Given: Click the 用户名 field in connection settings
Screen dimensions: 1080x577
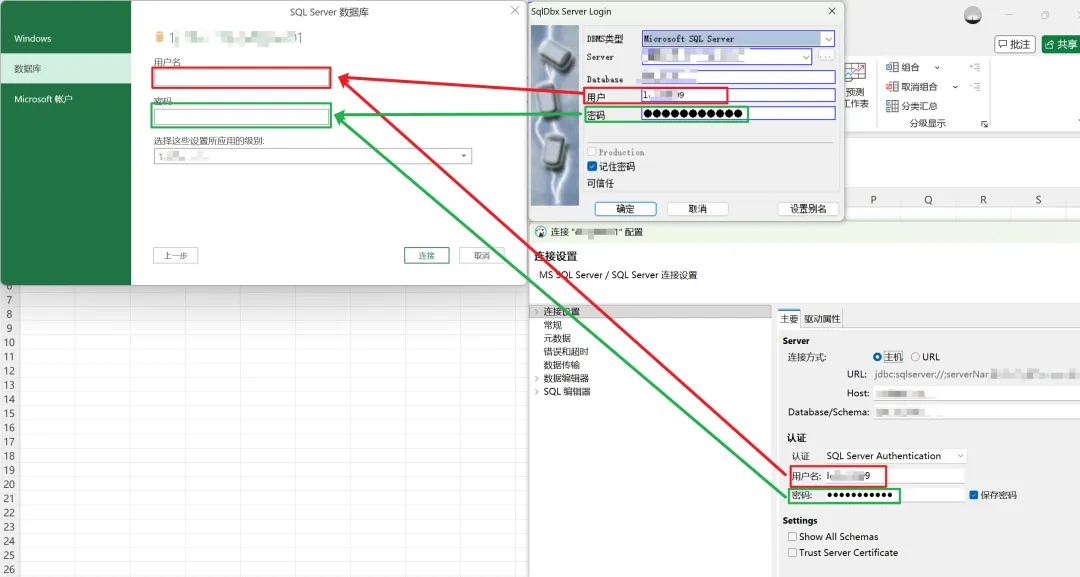Looking at the screenshot, I should tap(894, 476).
